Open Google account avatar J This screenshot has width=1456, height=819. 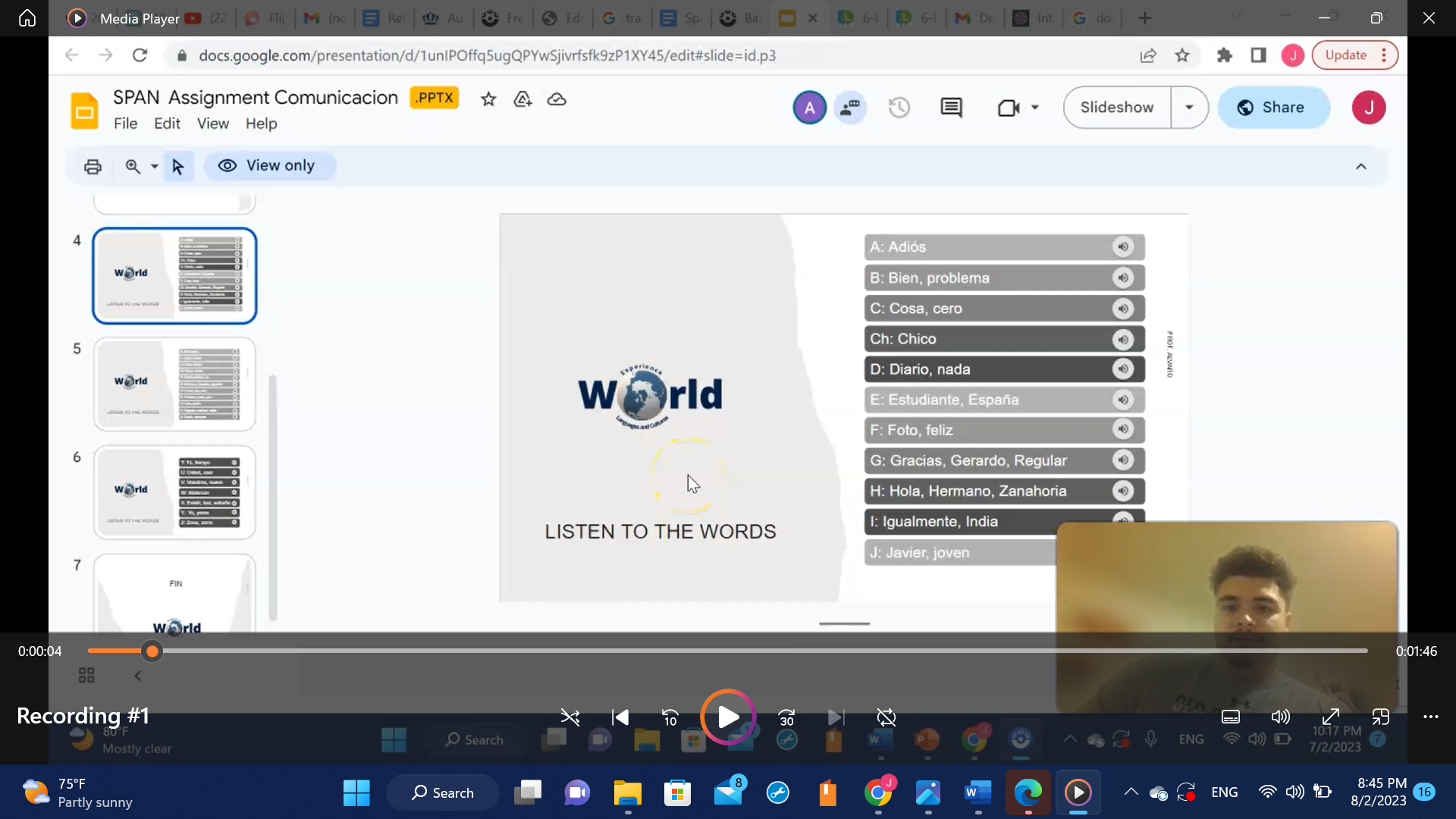click(x=1368, y=108)
